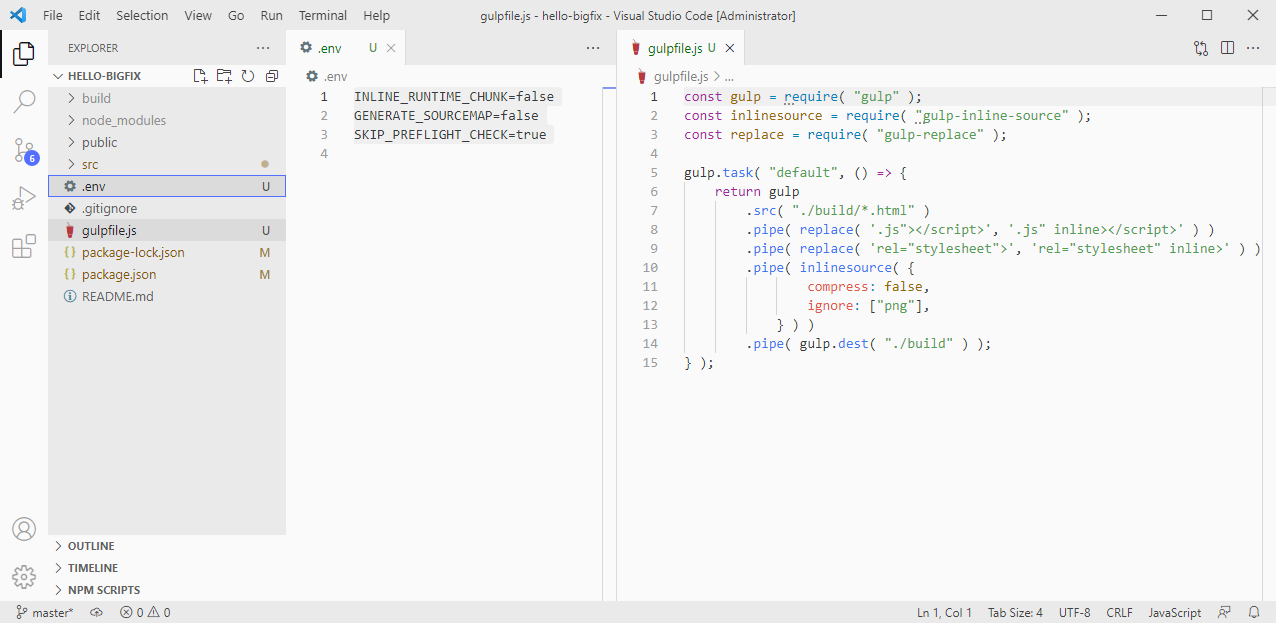Open the Extensions view icon
The height and width of the screenshot is (623, 1276).
click(x=24, y=247)
